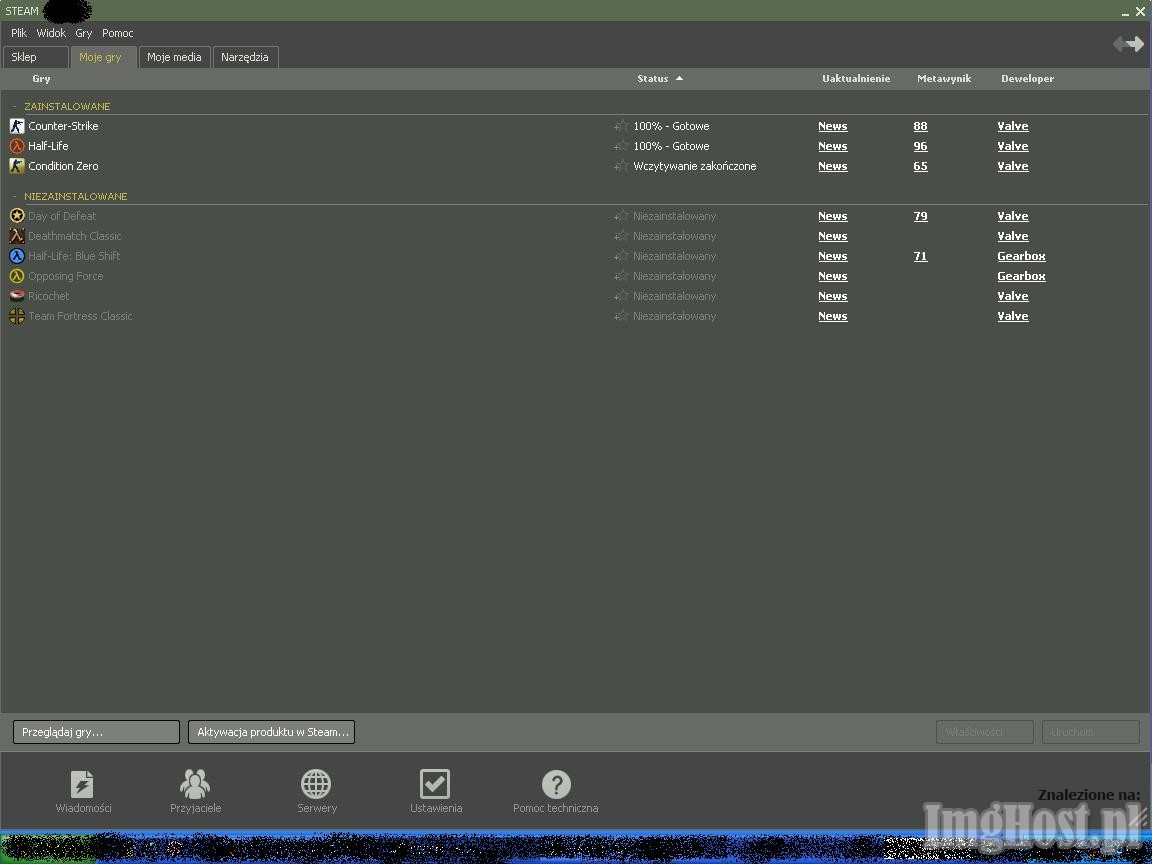Select the Deathmatch Classic row name
The width and height of the screenshot is (1152, 864).
click(74, 236)
